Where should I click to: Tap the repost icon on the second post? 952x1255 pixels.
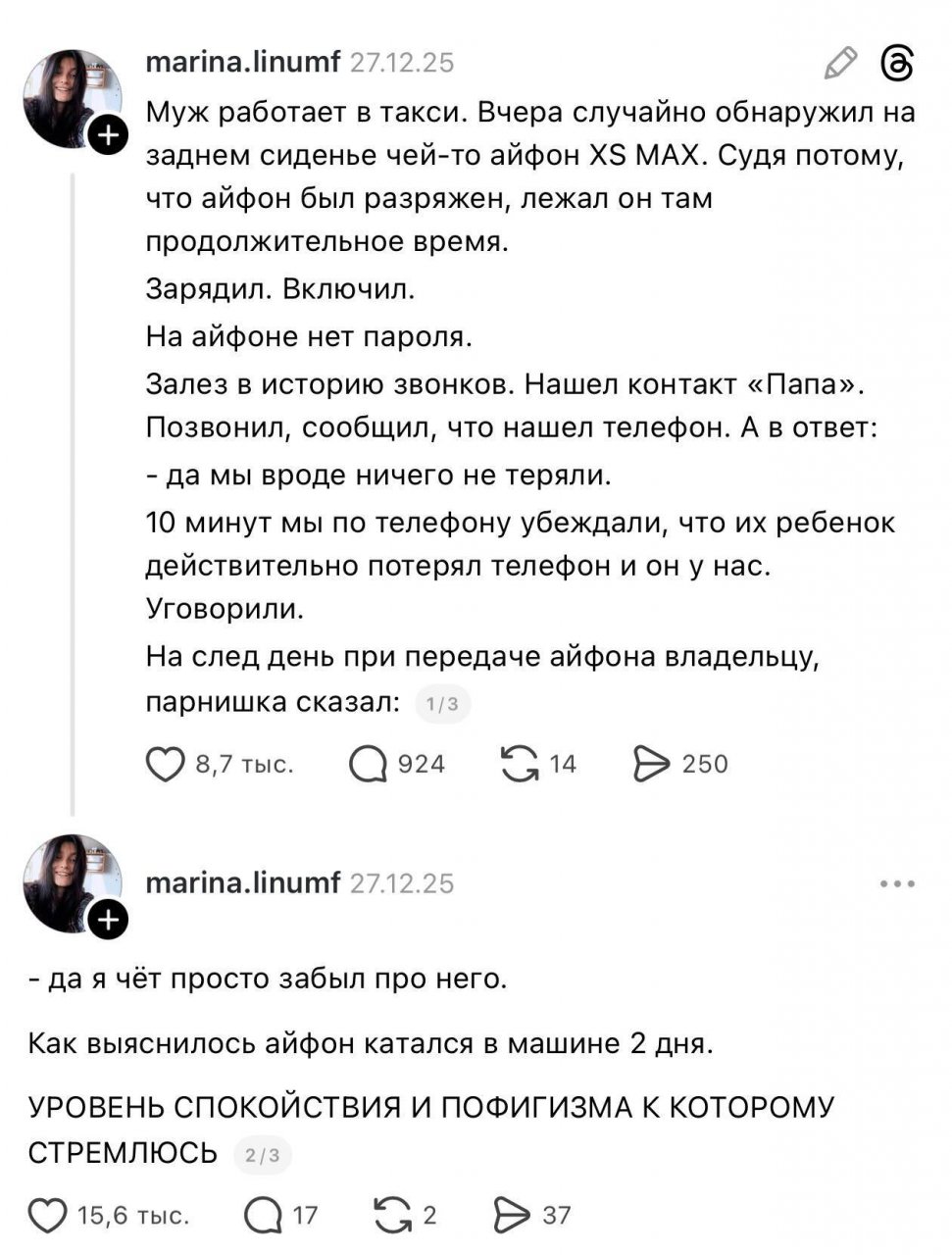click(392, 1216)
